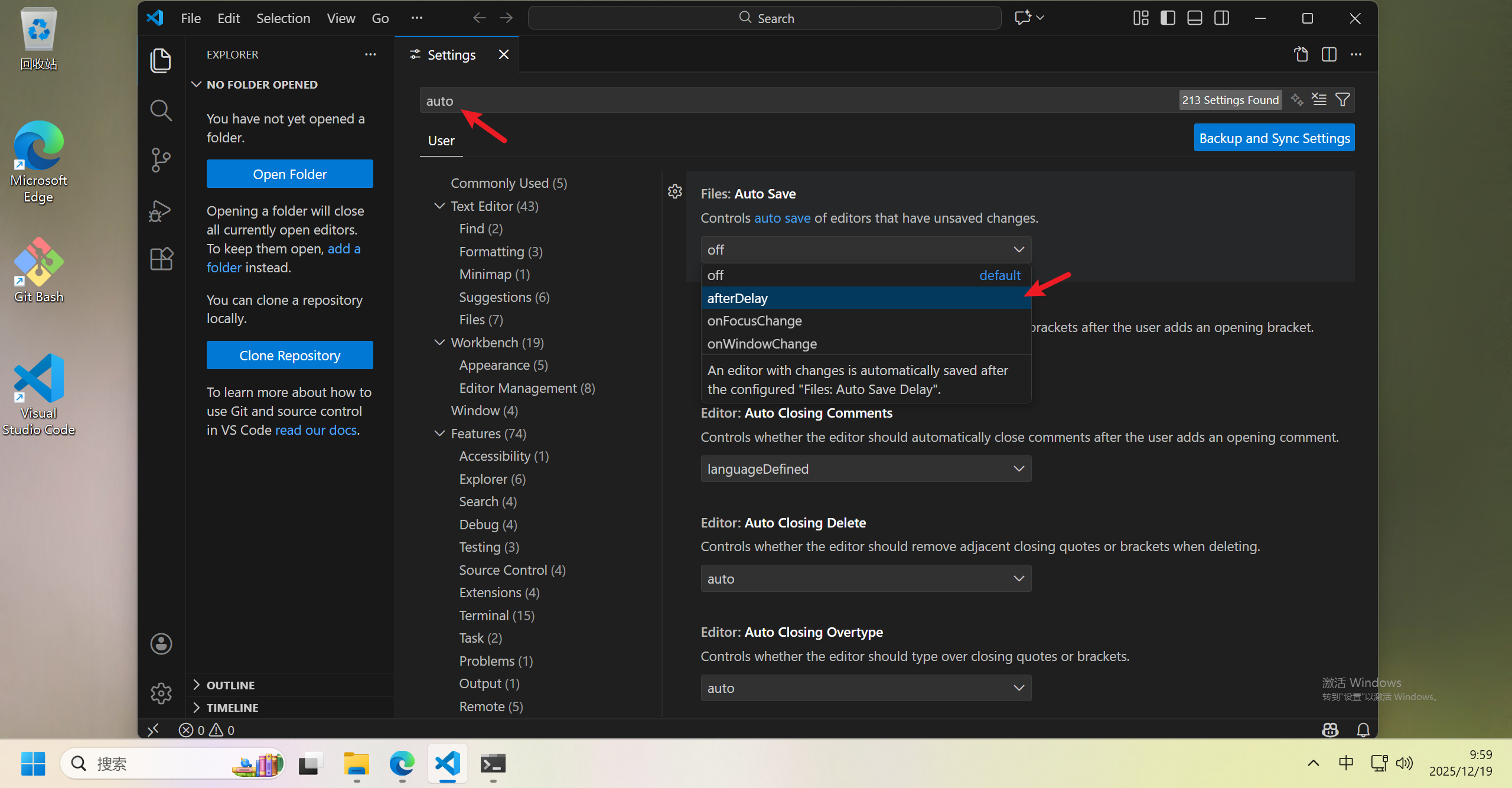Open the Source Control view icon
Screen dimensions: 1512x788
click(161, 159)
